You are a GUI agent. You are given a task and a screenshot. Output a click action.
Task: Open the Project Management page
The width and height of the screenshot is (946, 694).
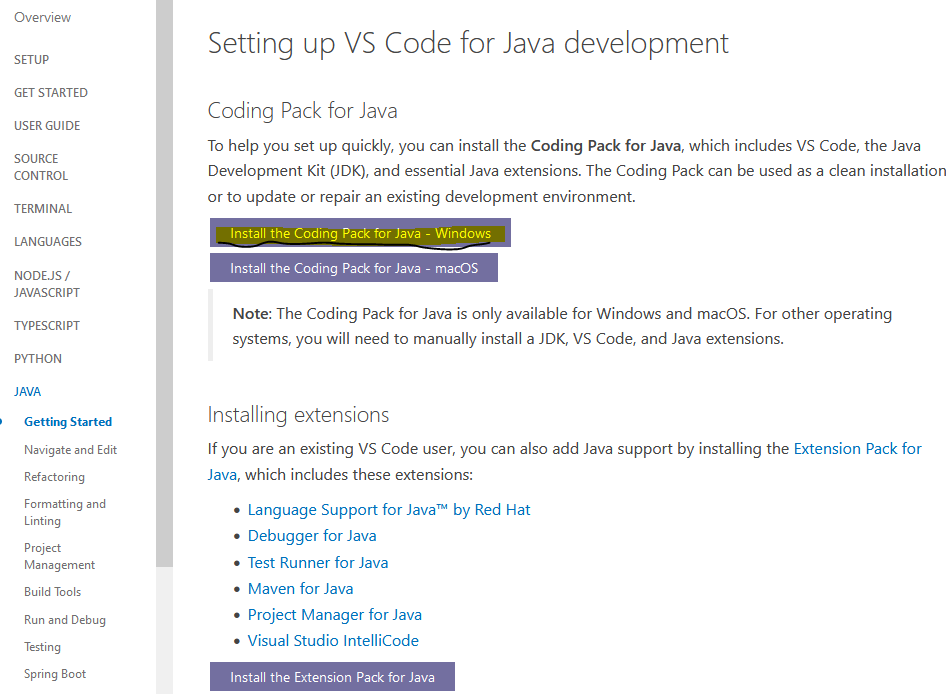pos(60,556)
